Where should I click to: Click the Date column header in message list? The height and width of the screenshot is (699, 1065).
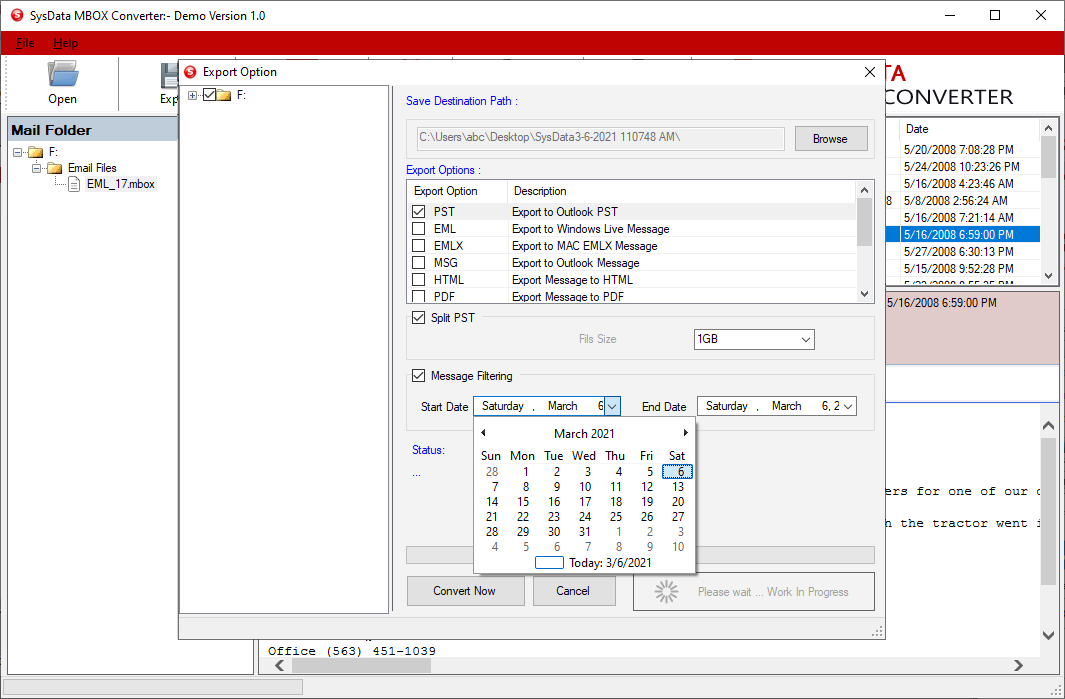tap(969, 129)
